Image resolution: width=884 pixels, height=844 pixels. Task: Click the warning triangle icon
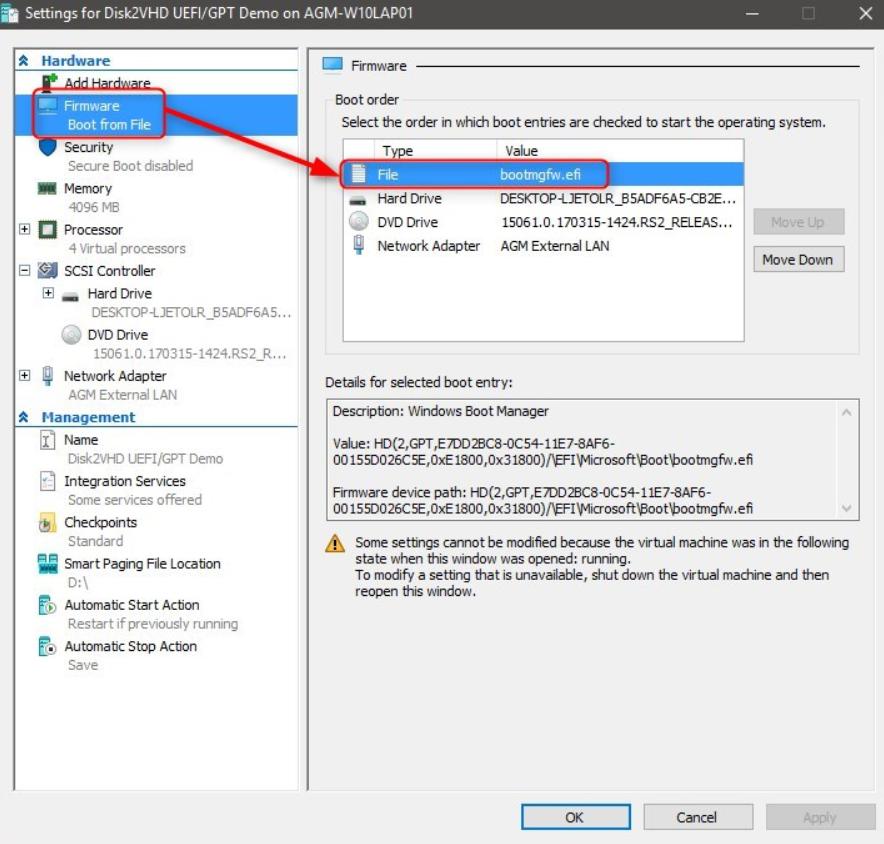(335, 543)
